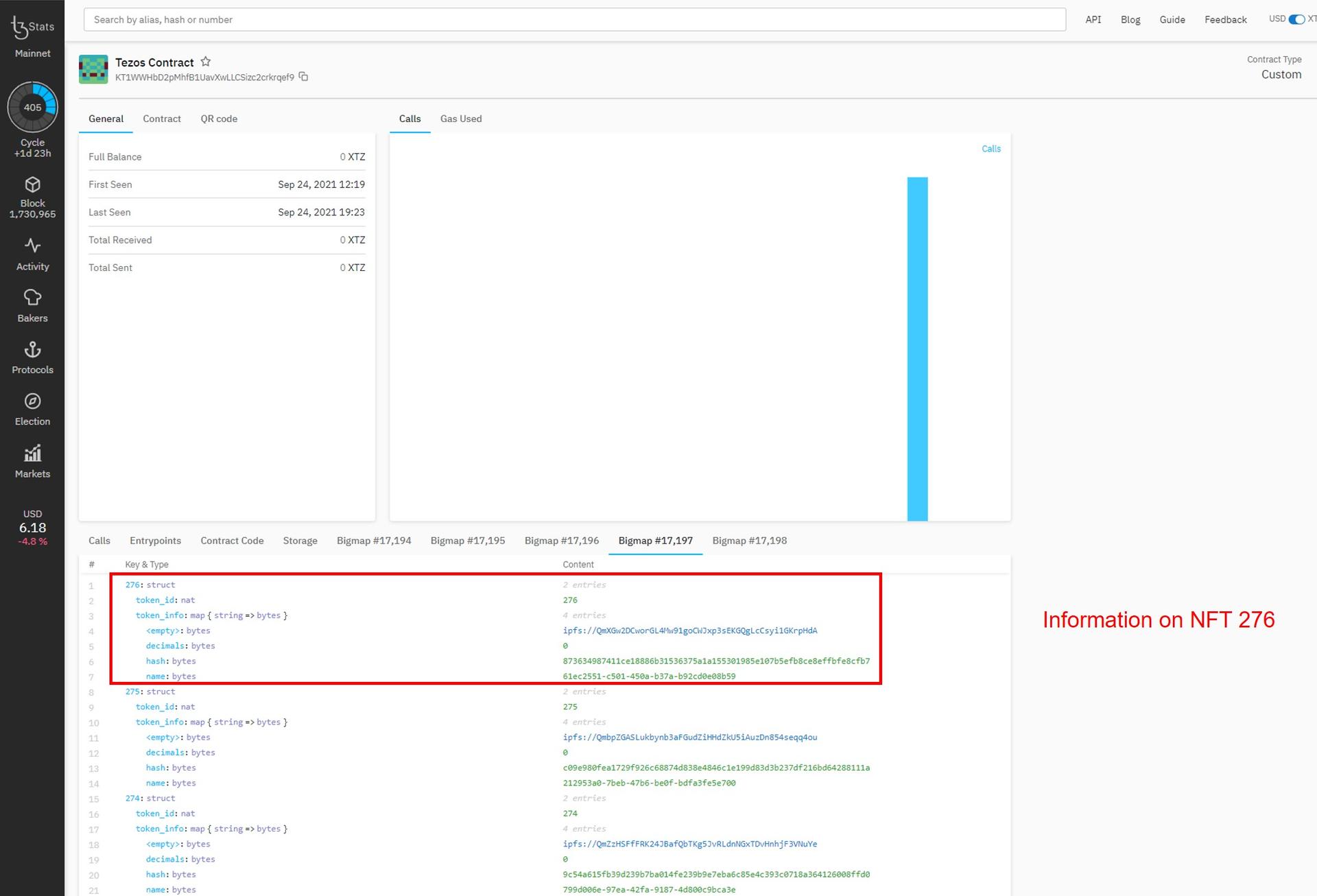The image size is (1317, 896).
Task: Open the Activity pulse icon
Action: click(x=32, y=246)
